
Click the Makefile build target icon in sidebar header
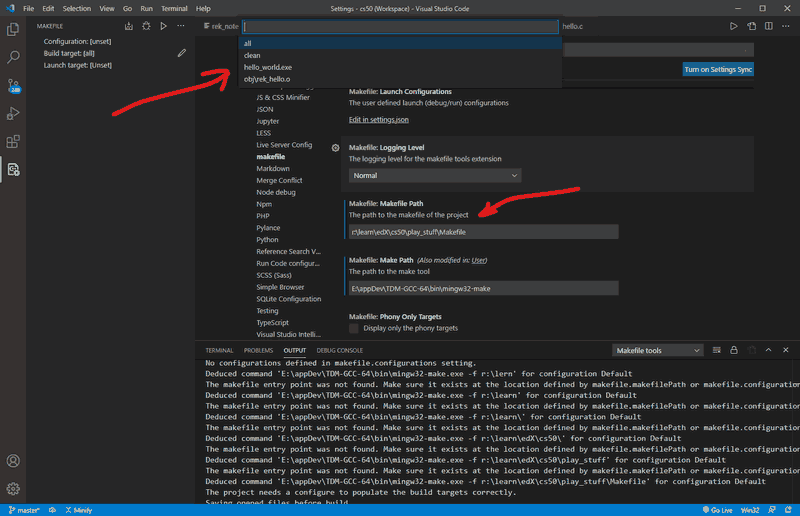point(129,26)
